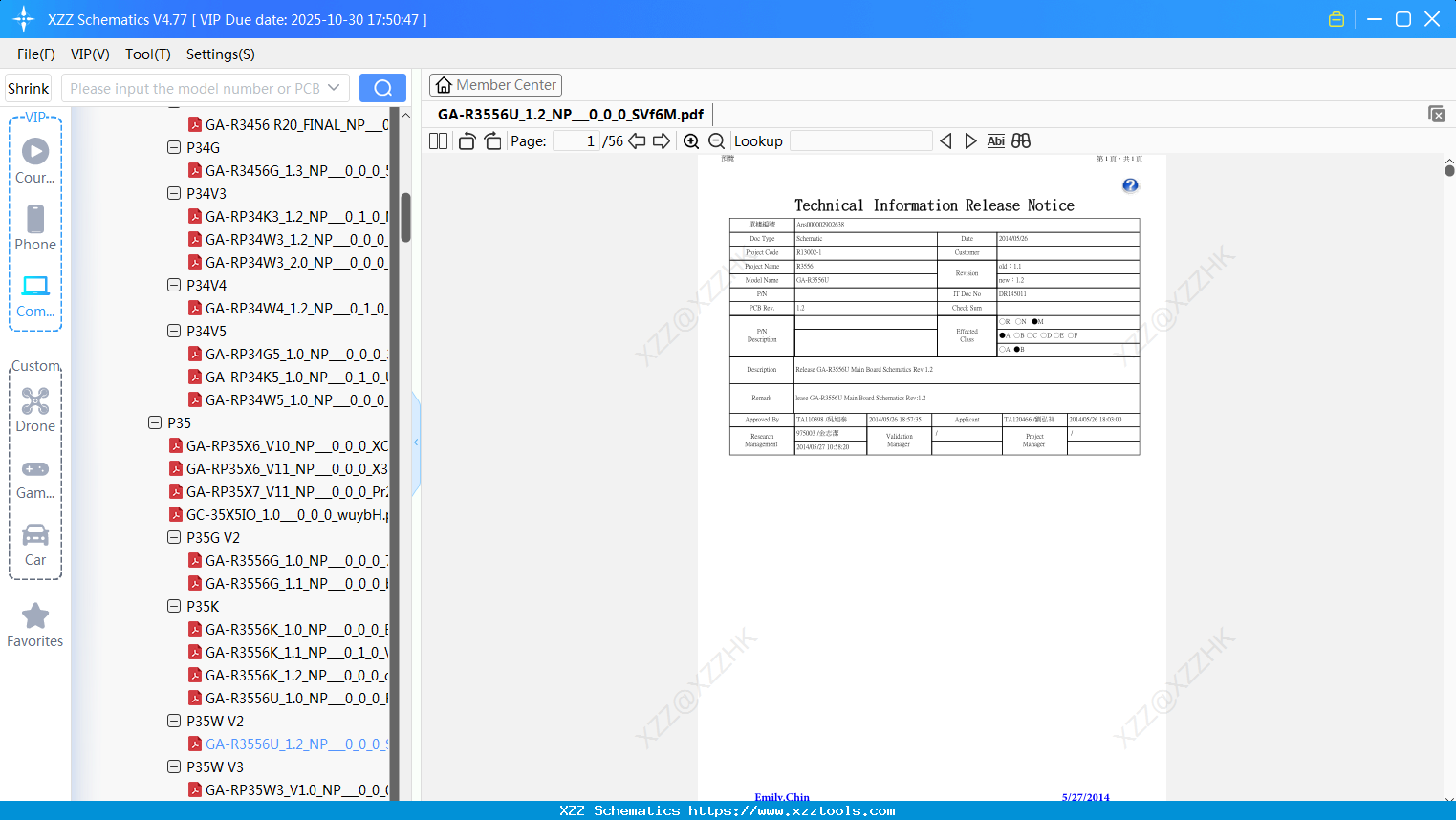Click the Lookup text field
The height and width of the screenshot is (820, 1456).
(861, 141)
